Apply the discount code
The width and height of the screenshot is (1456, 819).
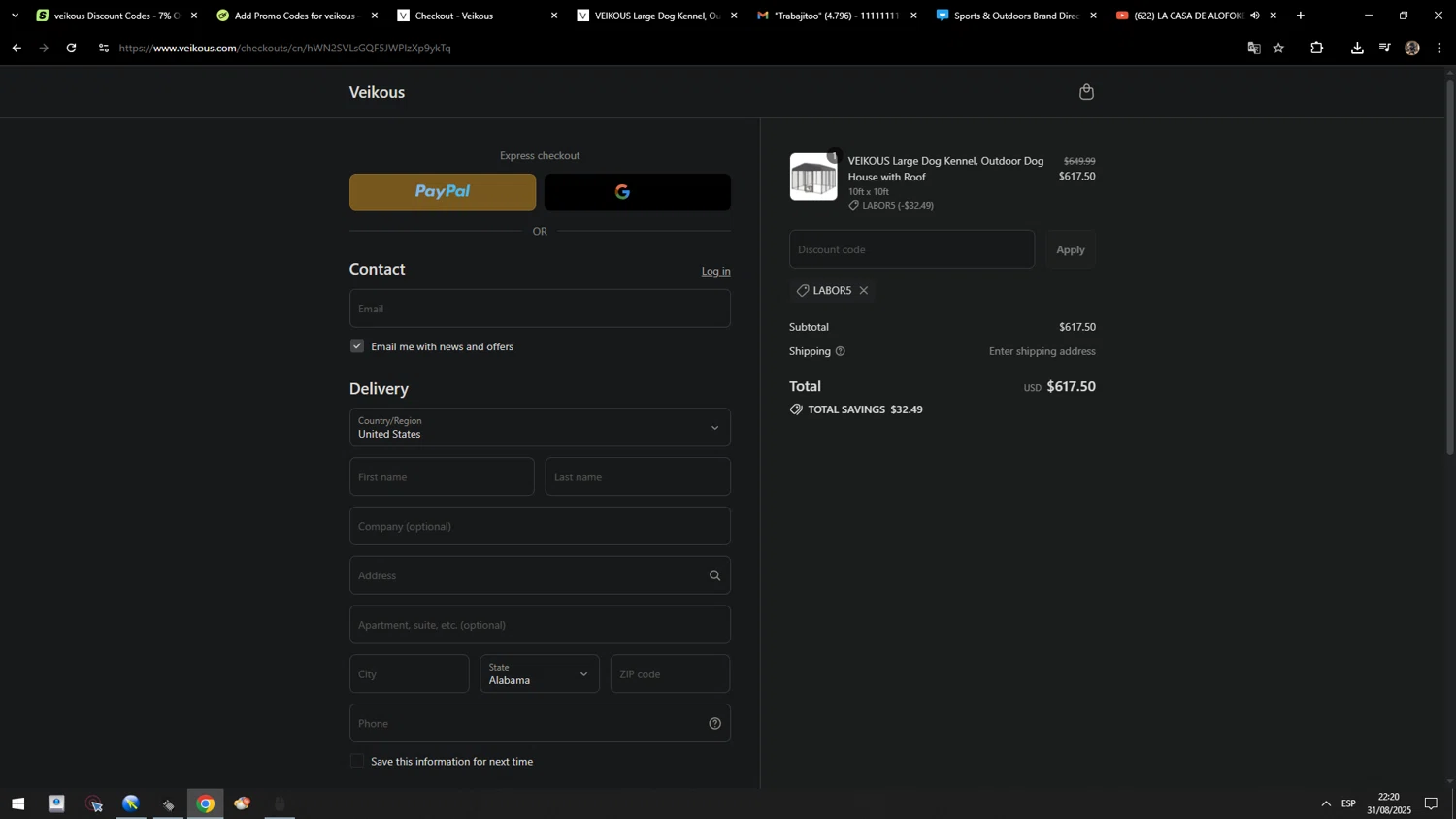point(1071,250)
